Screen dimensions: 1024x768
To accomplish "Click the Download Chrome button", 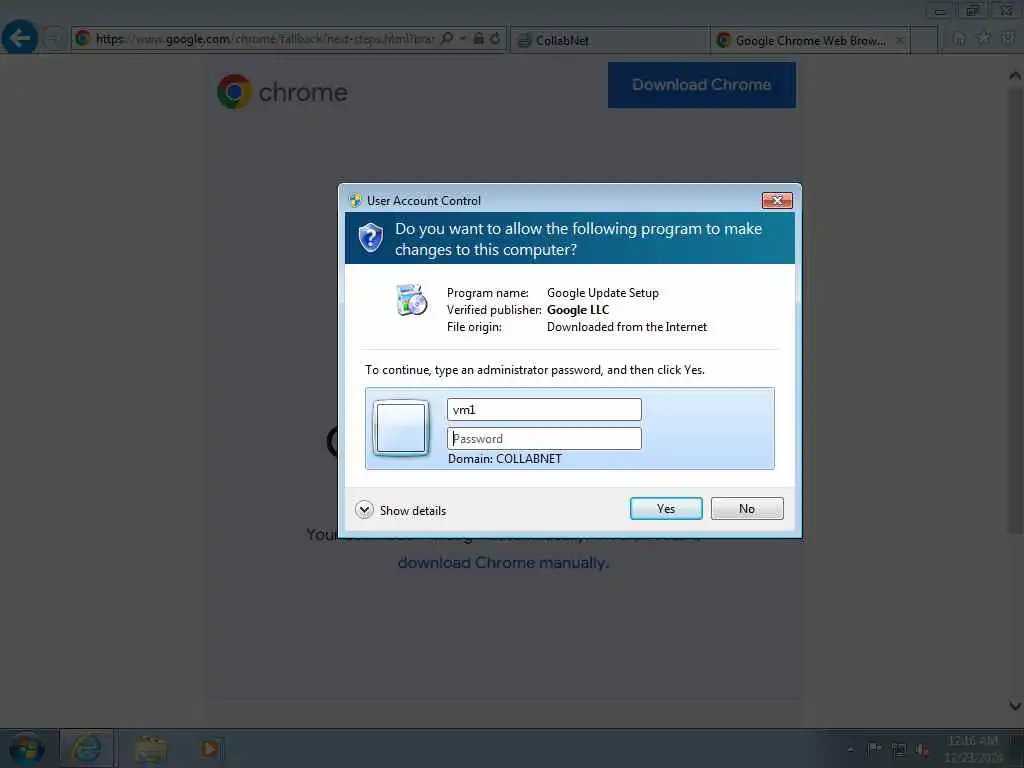I will point(701,85).
